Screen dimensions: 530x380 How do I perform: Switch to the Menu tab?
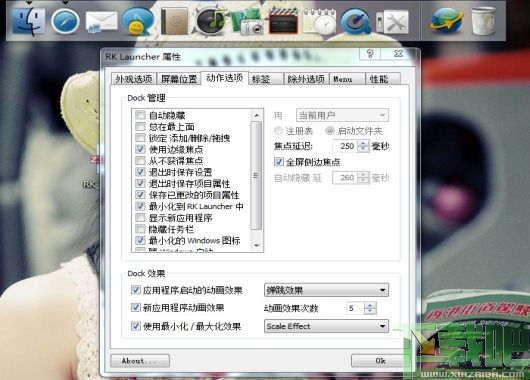(x=347, y=79)
